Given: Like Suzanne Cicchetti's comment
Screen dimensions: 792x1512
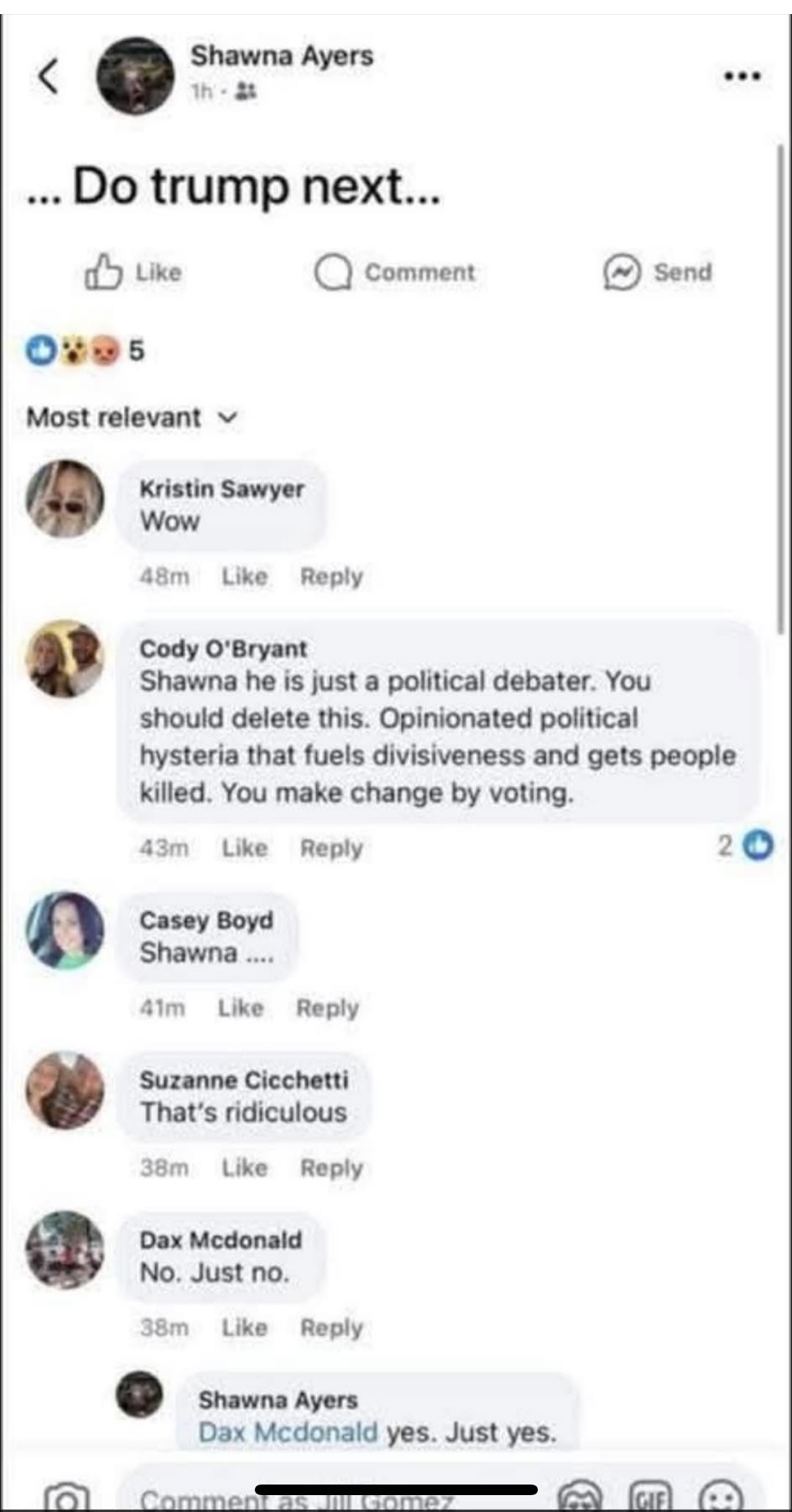Looking at the screenshot, I should pyautogui.click(x=244, y=1168).
